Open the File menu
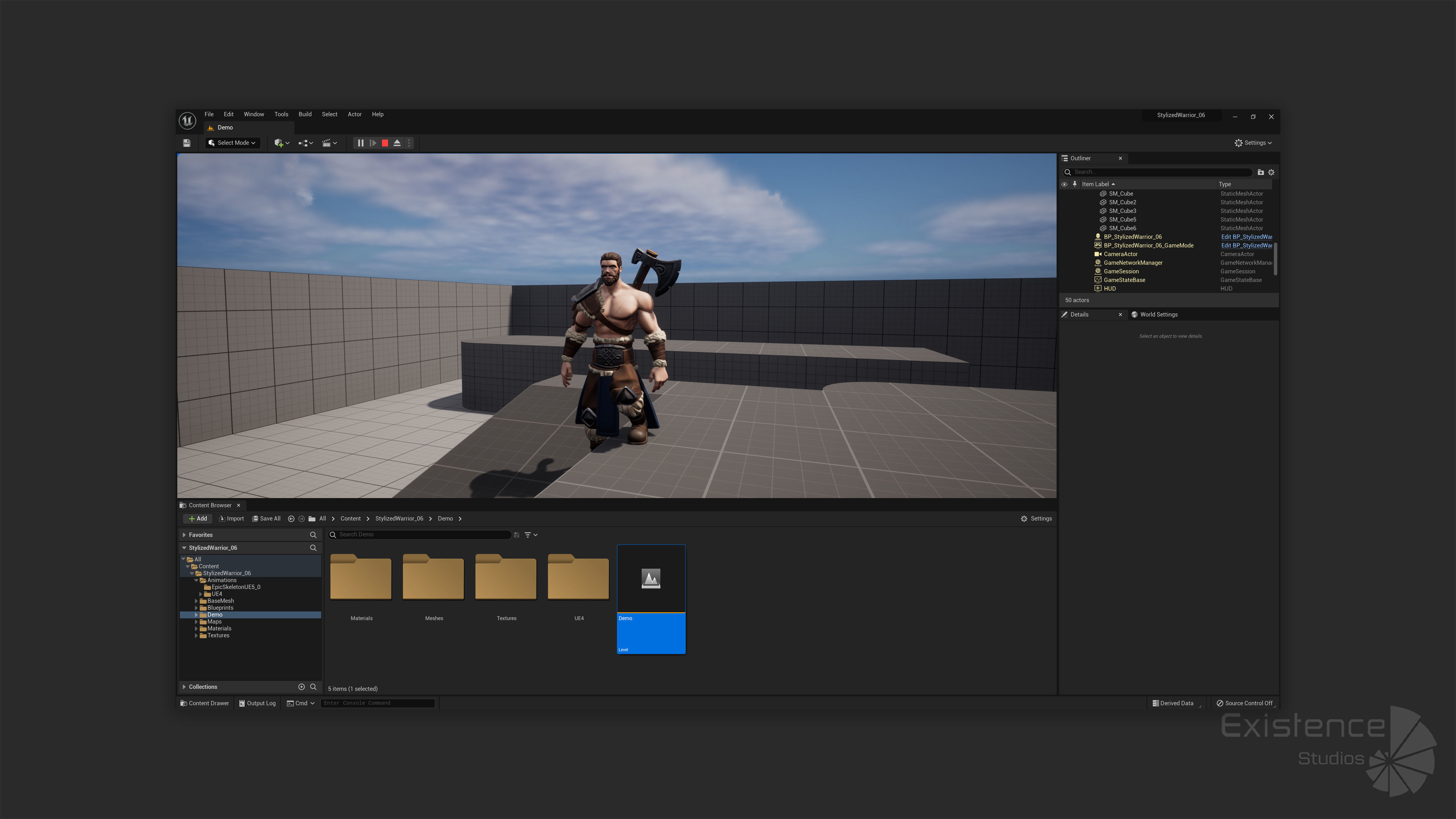 209,114
